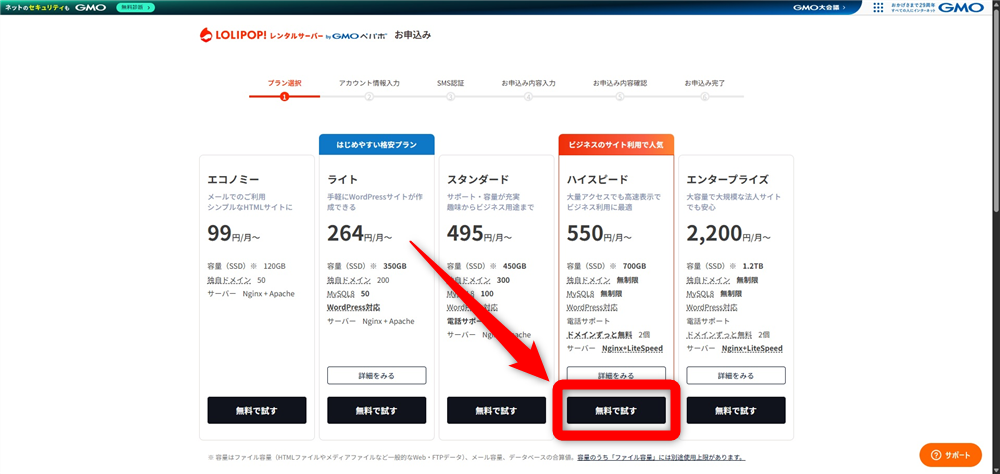
Task: Click the 99円/月 price
Action: (234, 234)
